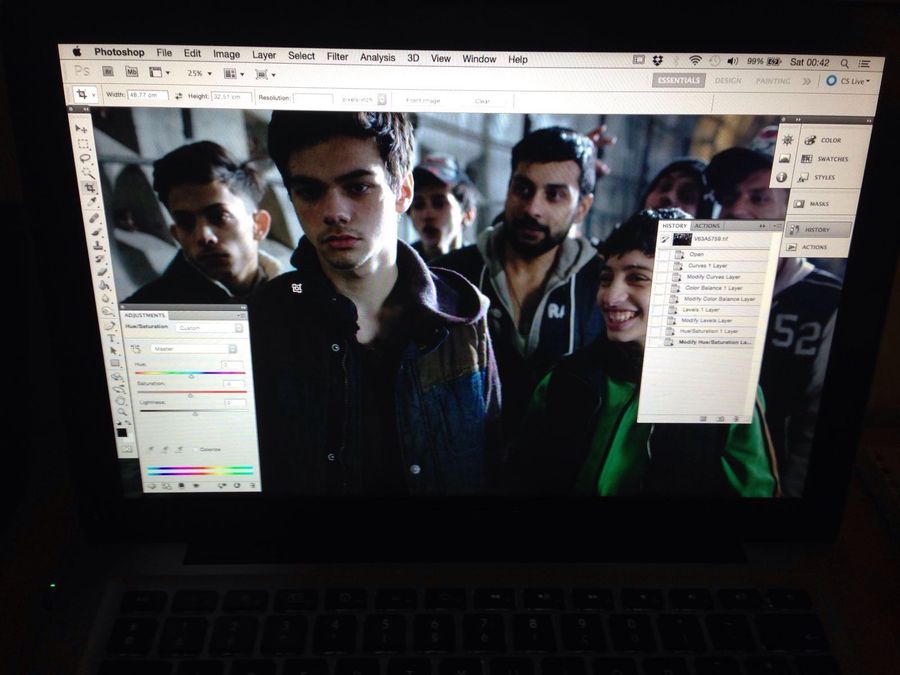Open the CS Live dropdown
Viewport: 900px width, 675px height.
coord(848,81)
